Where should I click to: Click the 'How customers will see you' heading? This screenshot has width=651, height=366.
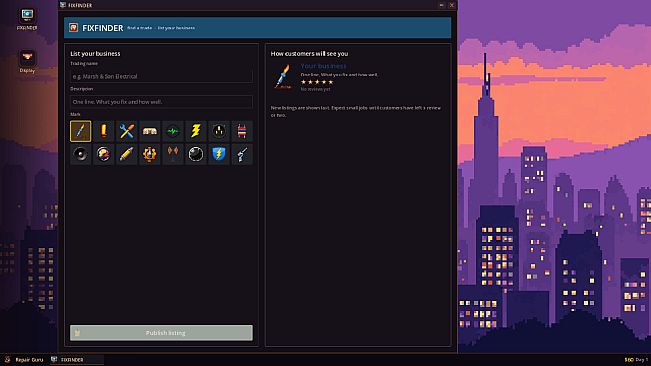point(309,54)
